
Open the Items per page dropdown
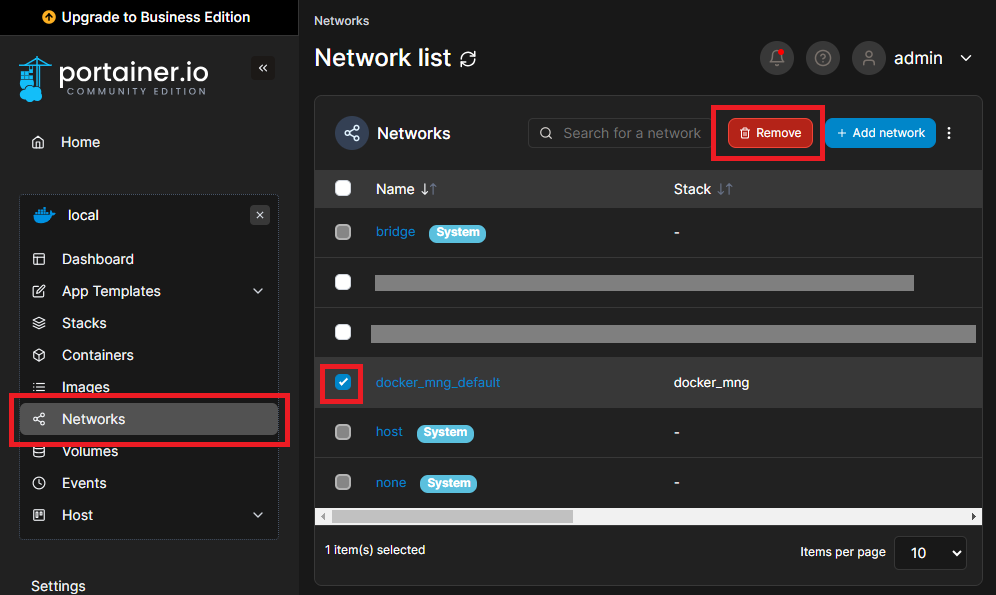coord(930,552)
